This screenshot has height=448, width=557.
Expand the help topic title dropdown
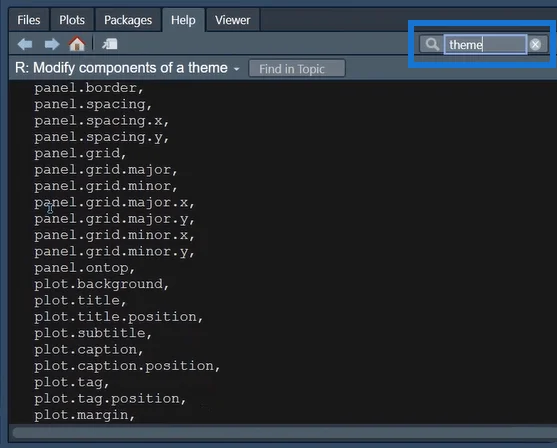237,69
